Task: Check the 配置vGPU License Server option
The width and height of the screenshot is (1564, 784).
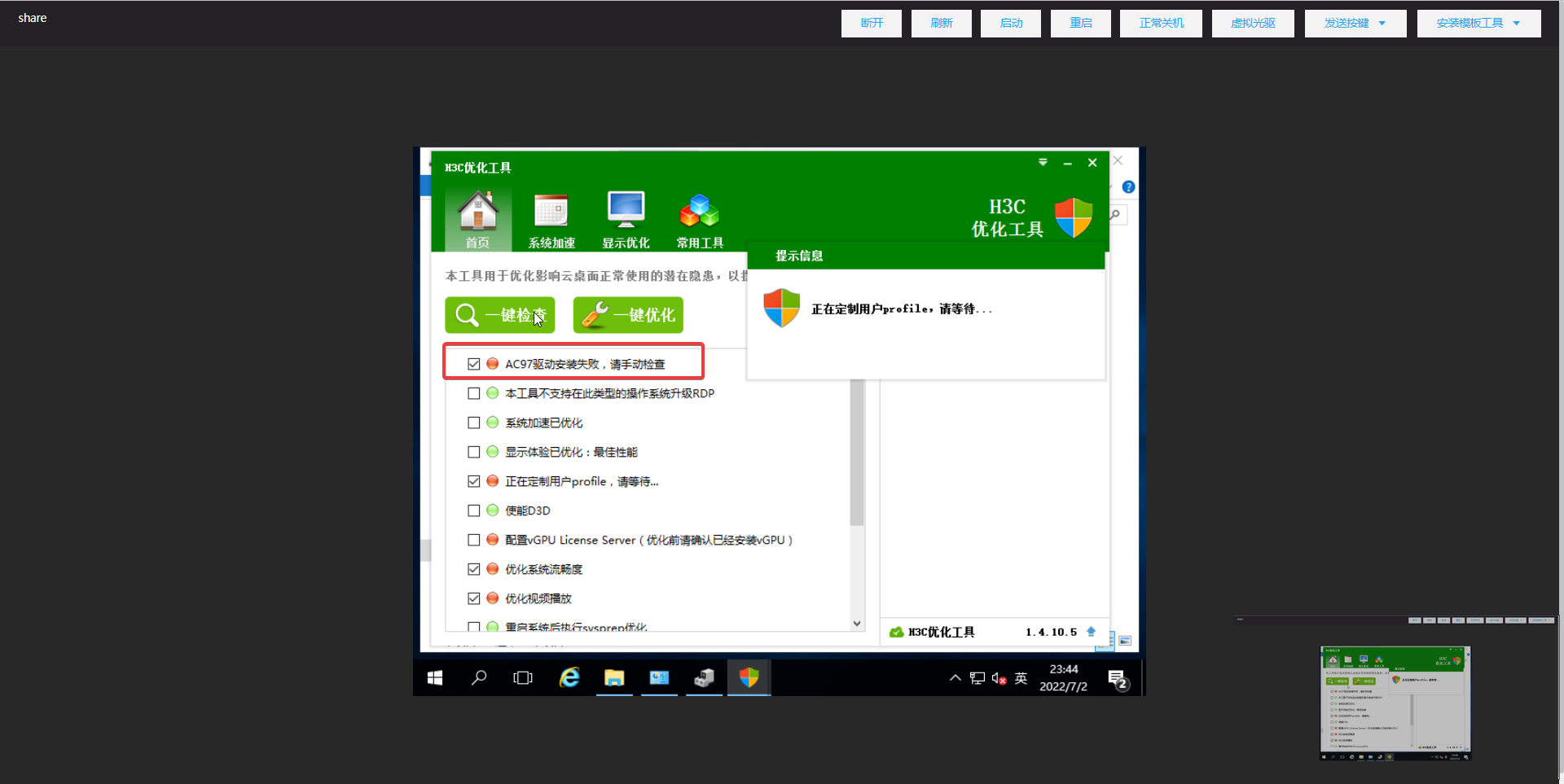Action: click(474, 540)
